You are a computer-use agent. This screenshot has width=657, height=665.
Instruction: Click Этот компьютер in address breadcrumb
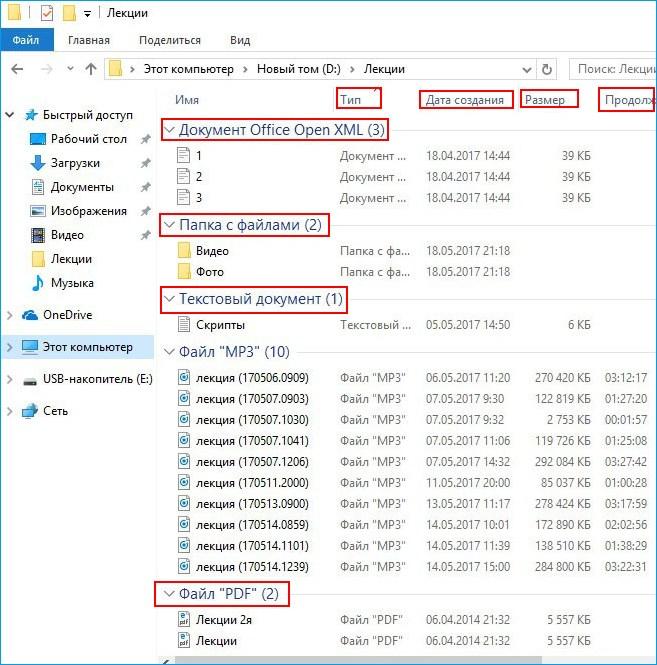pyautogui.click(x=189, y=69)
